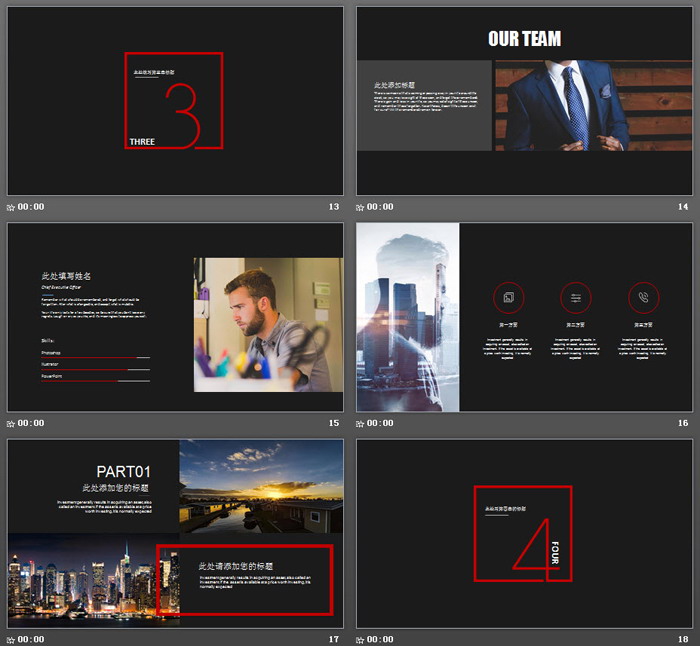Click the 00:00 timing label under slide 13

click(31, 207)
